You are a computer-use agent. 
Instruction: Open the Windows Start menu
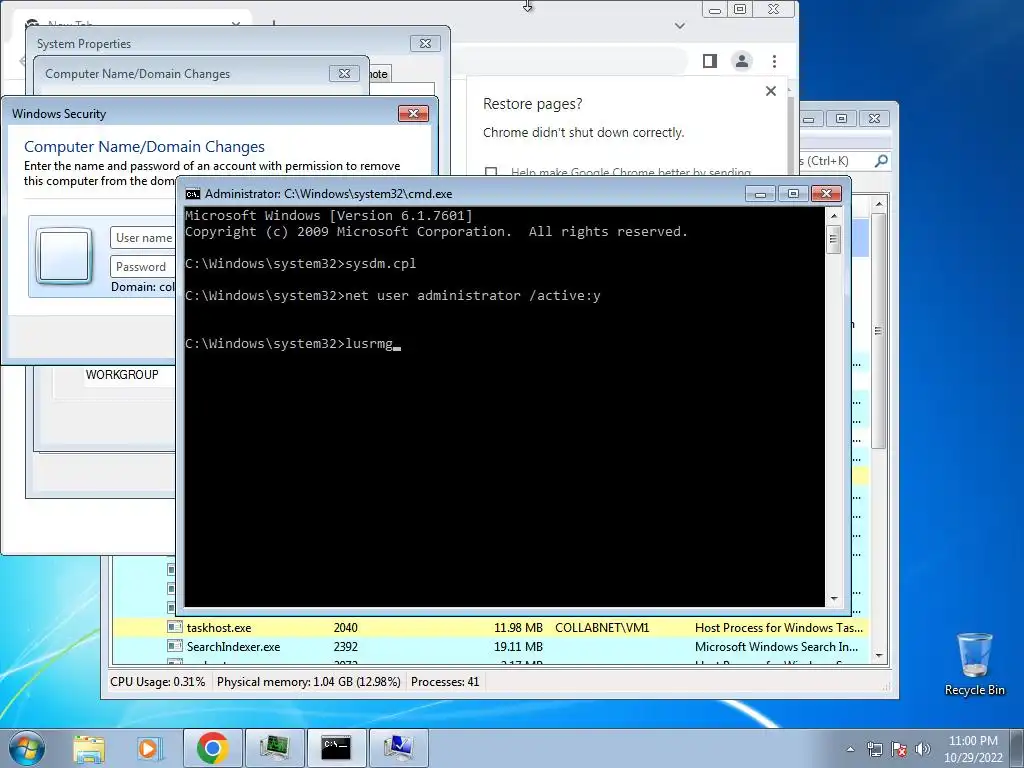pos(27,748)
